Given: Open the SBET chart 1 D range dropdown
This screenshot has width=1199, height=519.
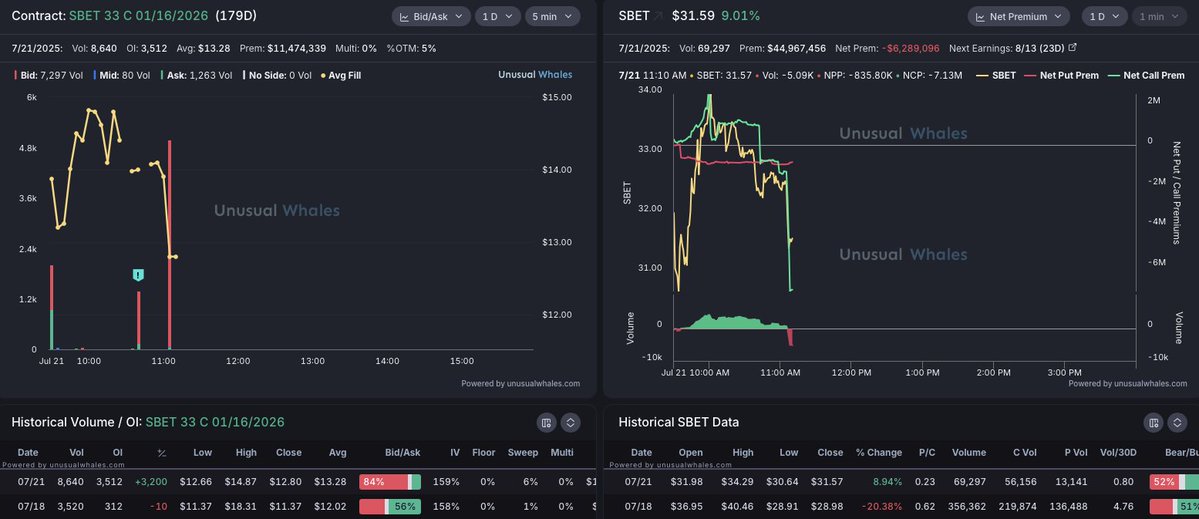Looking at the screenshot, I should [1105, 16].
